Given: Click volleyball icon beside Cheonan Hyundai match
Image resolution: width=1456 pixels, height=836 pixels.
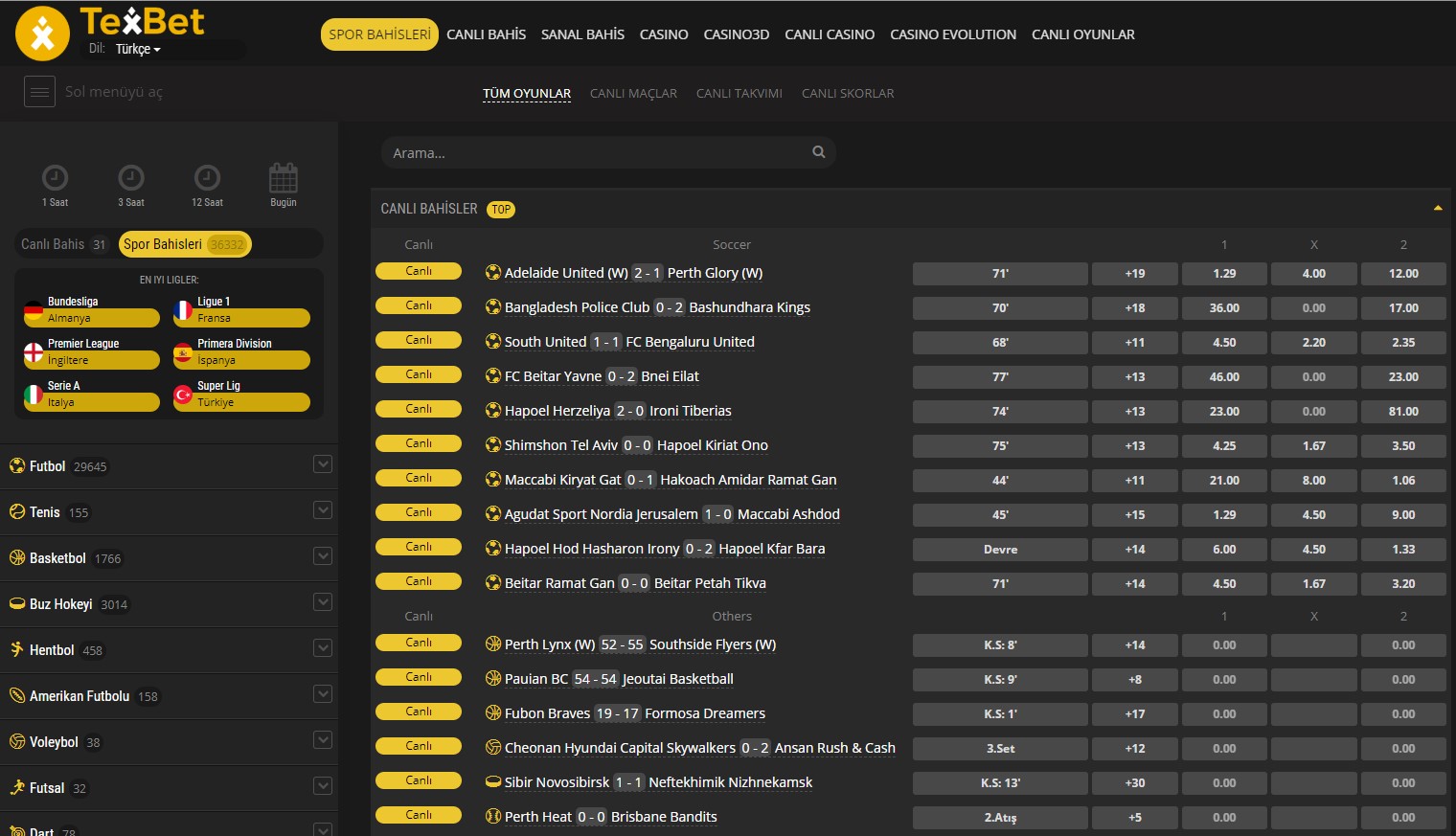Looking at the screenshot, I should coord(493,747).
